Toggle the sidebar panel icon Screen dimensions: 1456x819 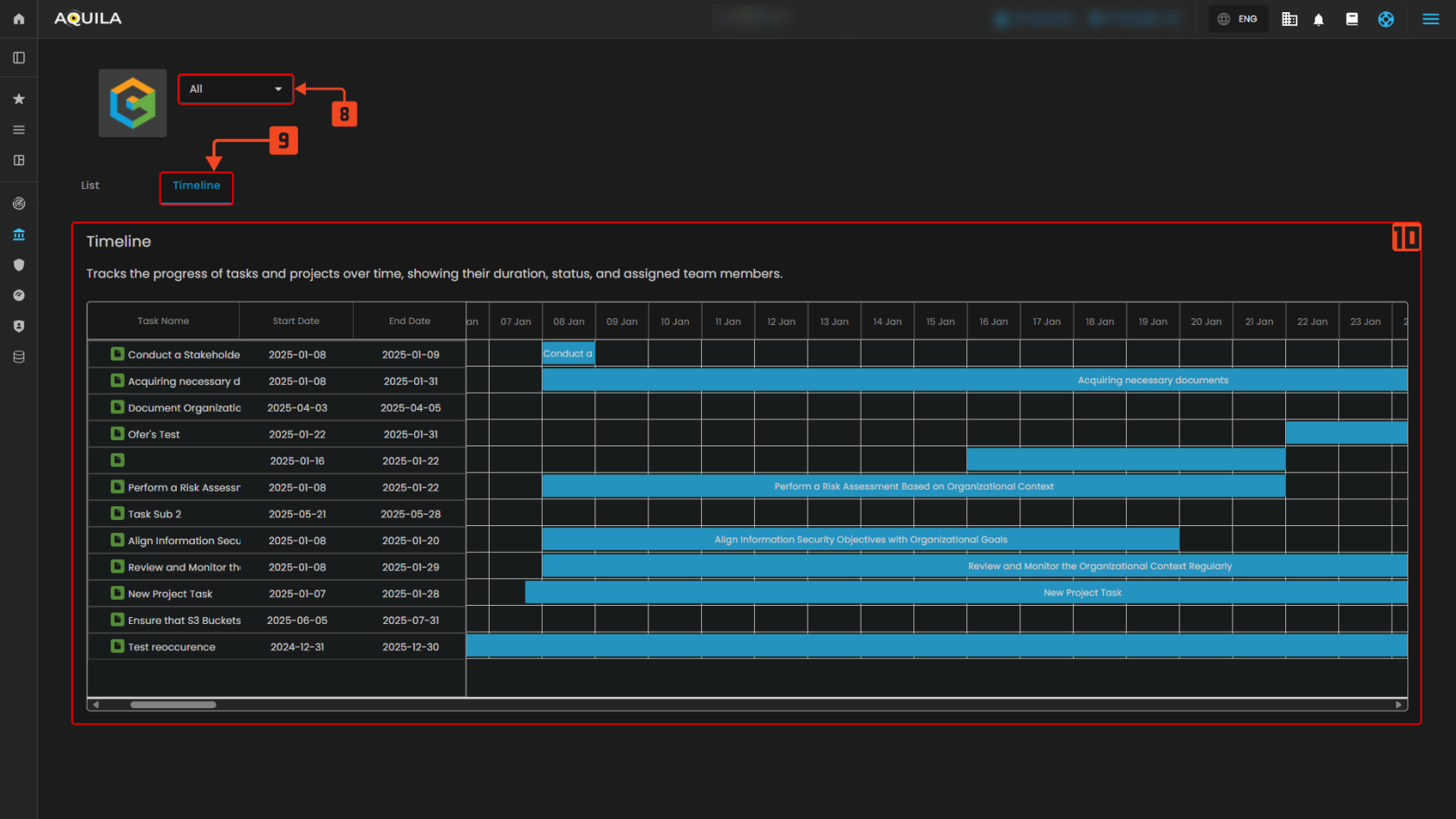[x=19, y=58]
